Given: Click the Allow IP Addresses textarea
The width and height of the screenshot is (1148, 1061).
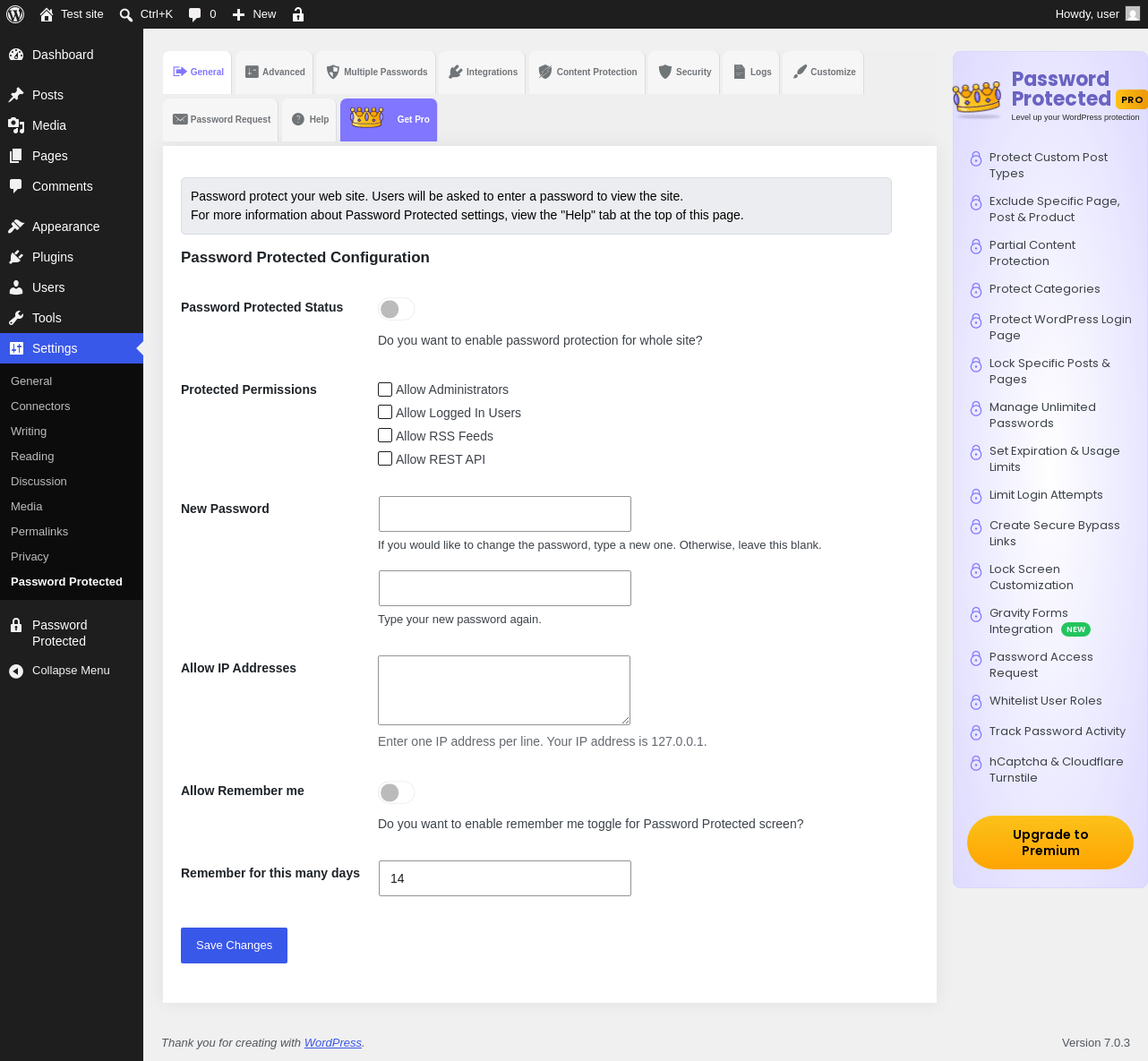Looking at the screenshot, I should click(504, 690).
